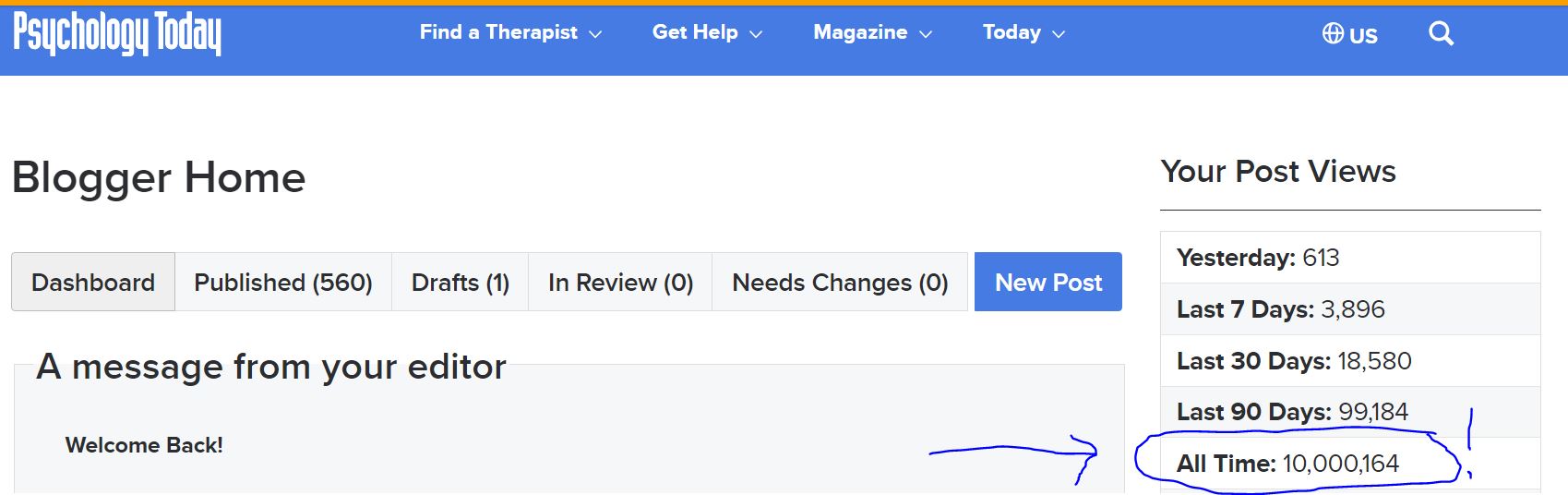
Task: Open the Needs Changes (0) tab
Action: coord(840,282)
